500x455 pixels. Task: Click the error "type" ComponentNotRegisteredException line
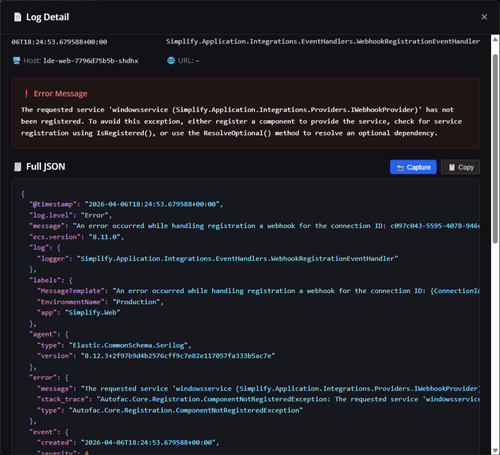pos(170,410)
